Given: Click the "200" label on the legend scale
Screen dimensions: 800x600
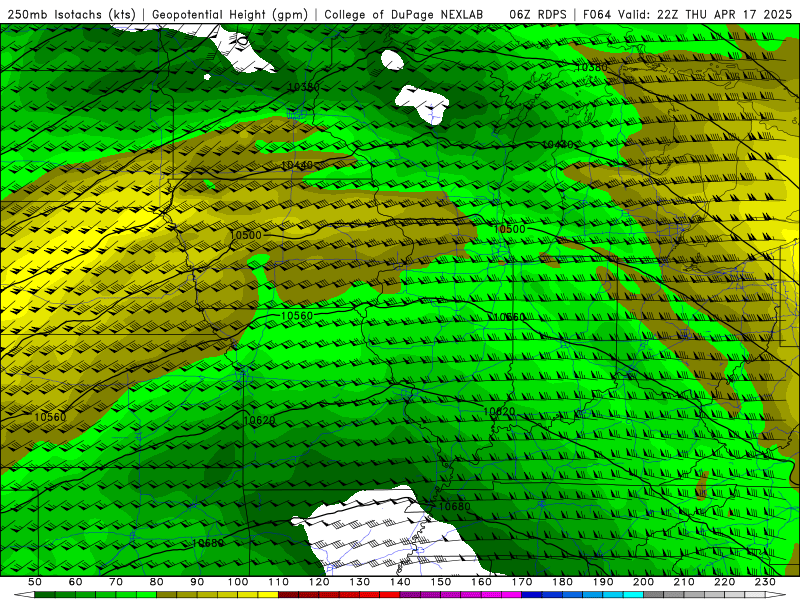Looking at the screenshot, I should tap(644, 582).
